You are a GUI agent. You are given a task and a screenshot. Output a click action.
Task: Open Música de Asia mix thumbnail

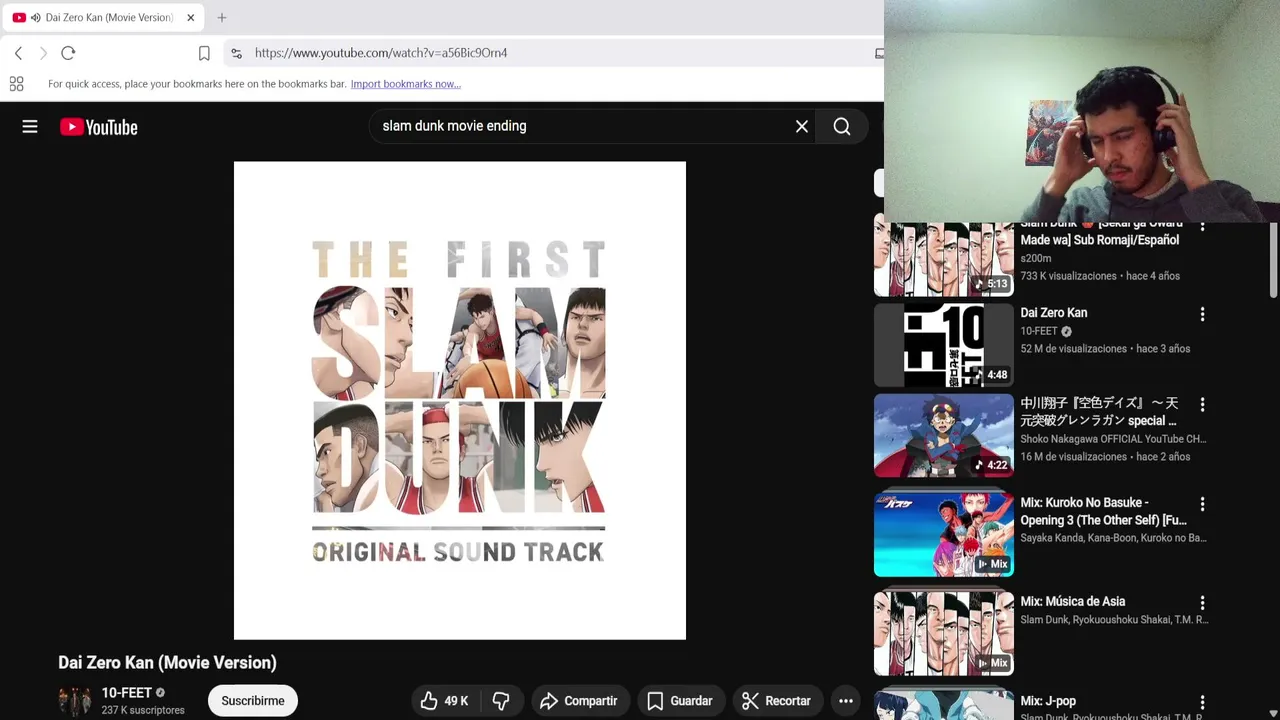(944, 633)
